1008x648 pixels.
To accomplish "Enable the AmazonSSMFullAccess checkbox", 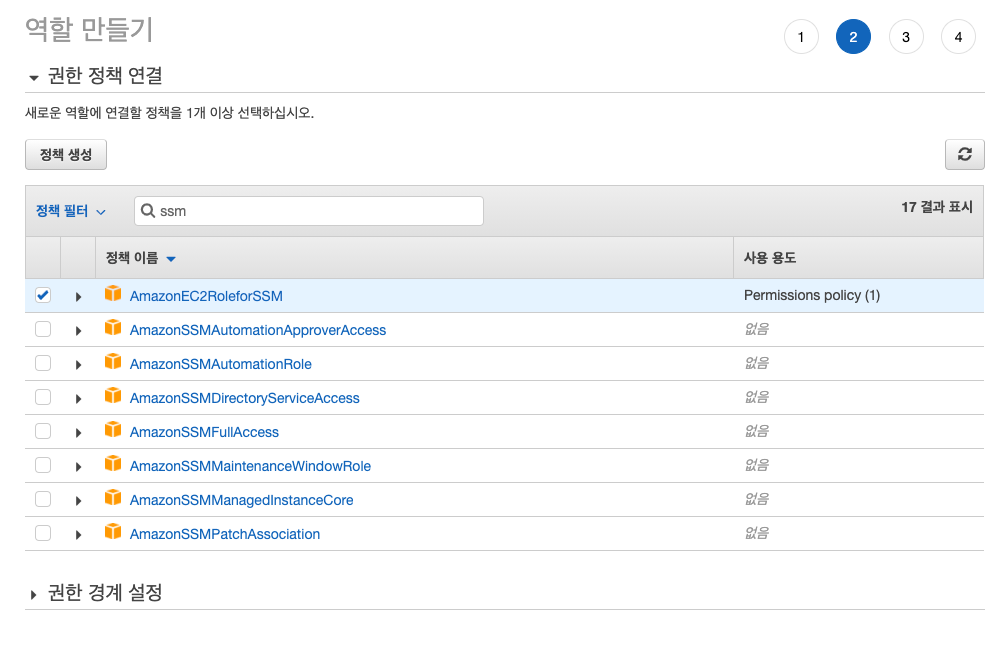I will (43, 431).
